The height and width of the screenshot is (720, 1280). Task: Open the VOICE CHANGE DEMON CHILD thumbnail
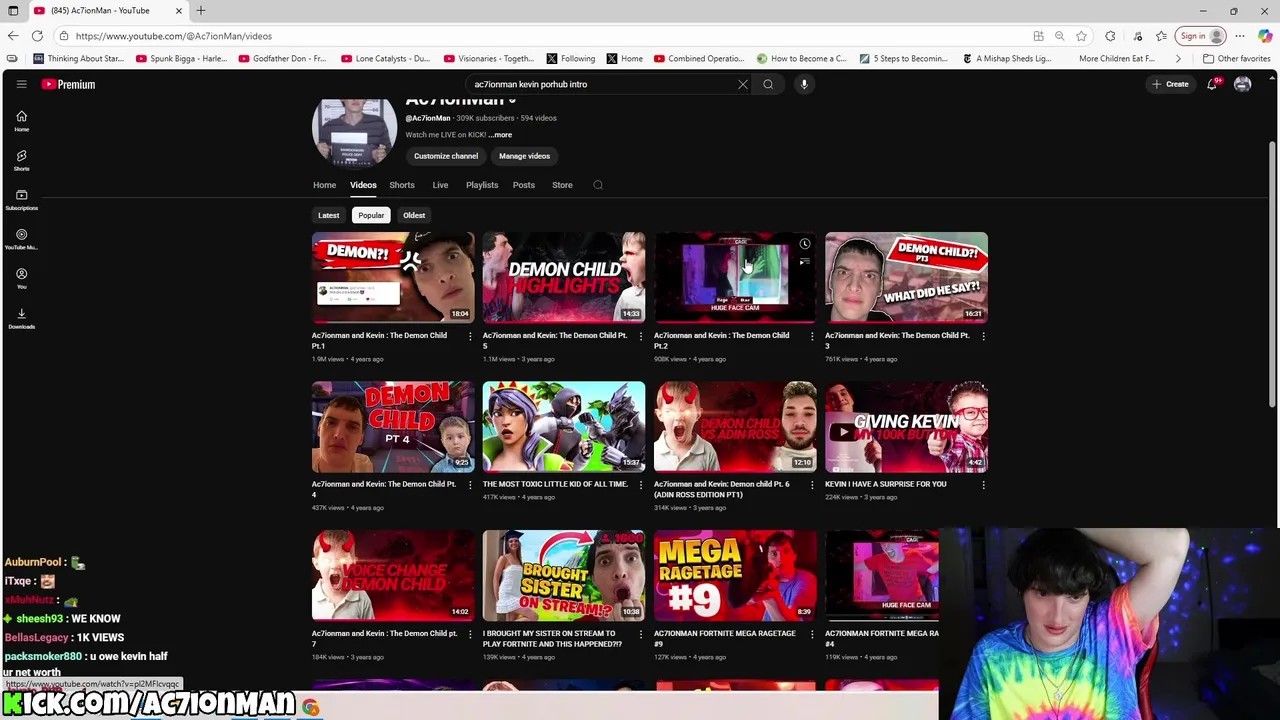(393, 575)
